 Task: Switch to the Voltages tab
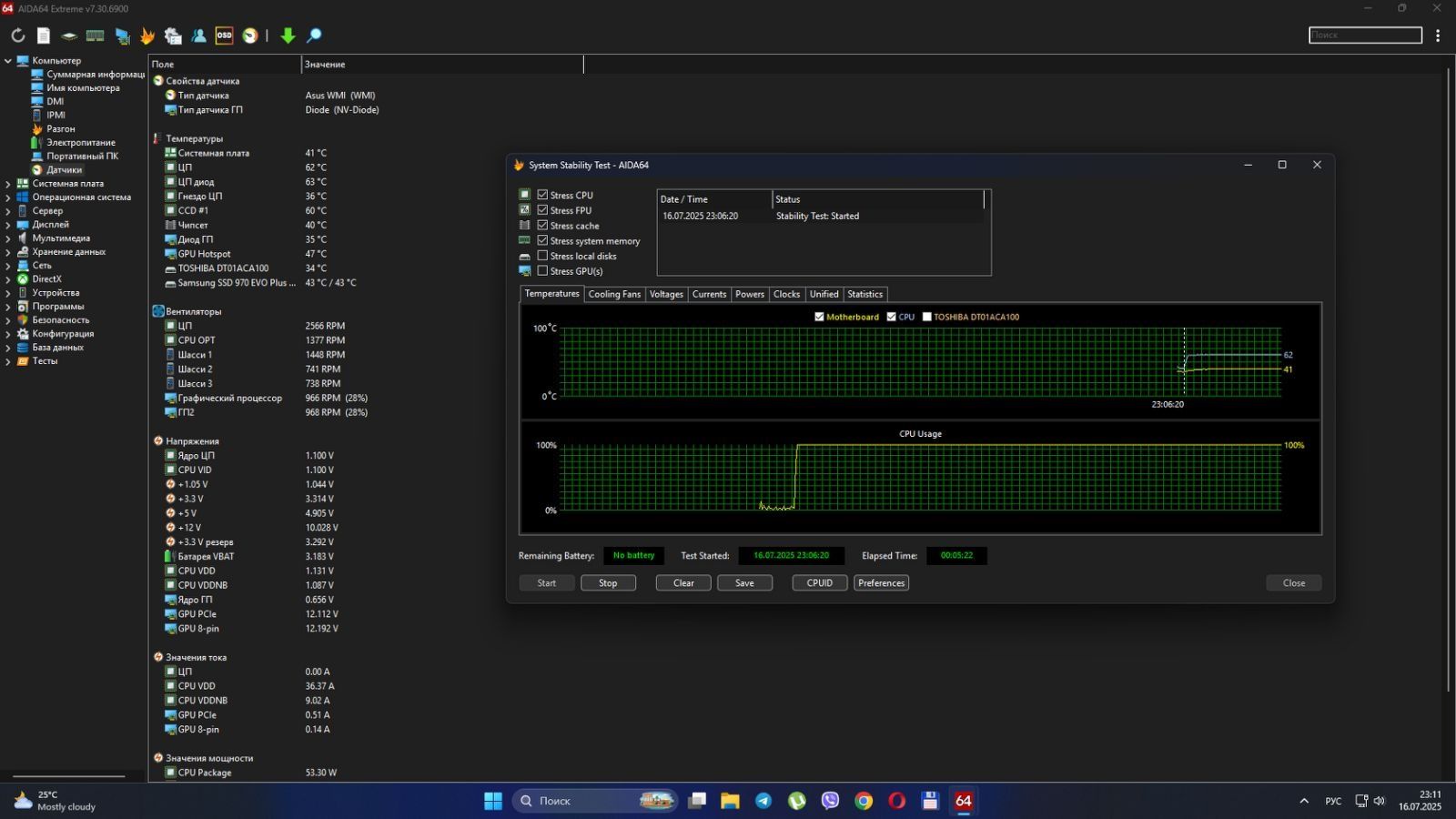pos(666,294)
